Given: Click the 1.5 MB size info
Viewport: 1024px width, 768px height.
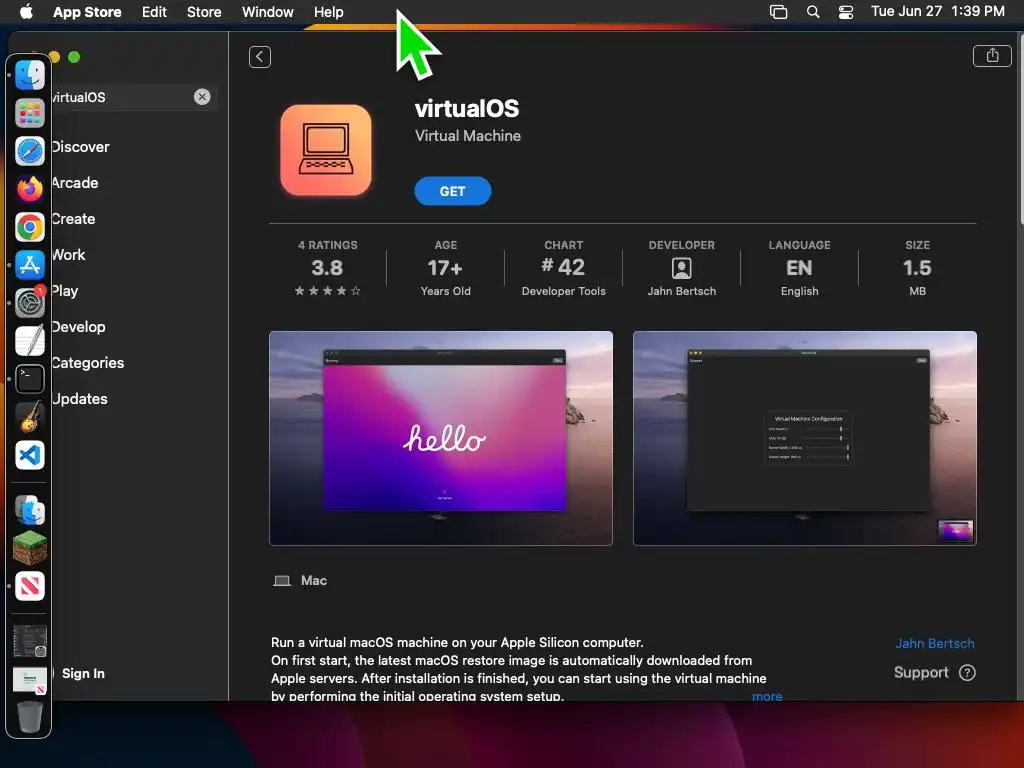Looking at the screenshot, I should pyautogui.click(x=917, y=268).
